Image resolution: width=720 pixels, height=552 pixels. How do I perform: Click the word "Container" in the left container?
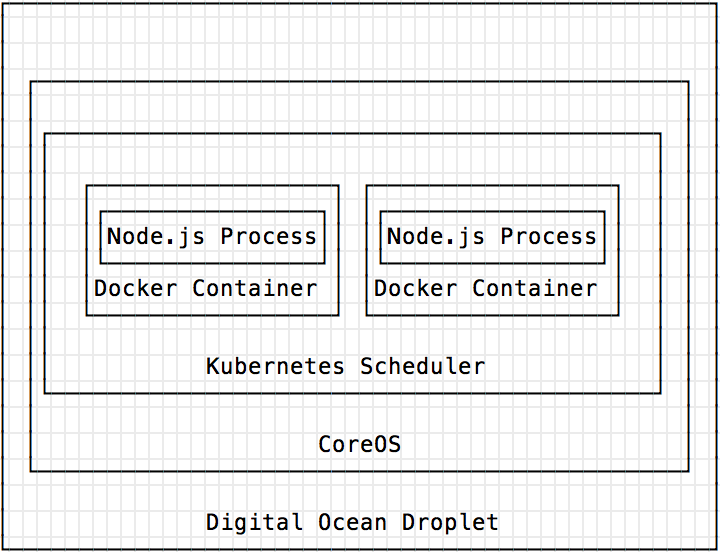254,289
